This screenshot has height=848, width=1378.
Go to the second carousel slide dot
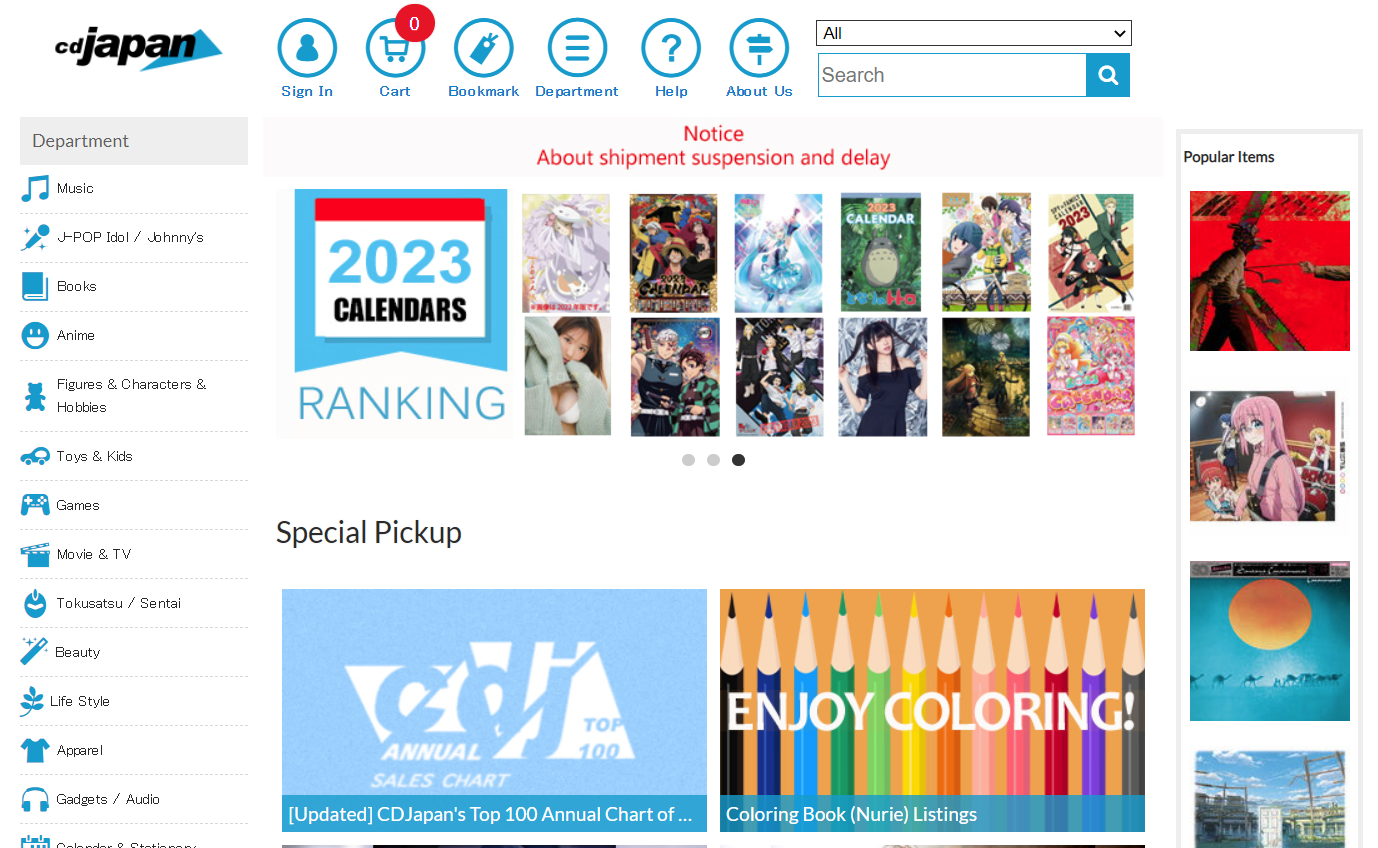[713, 460]
